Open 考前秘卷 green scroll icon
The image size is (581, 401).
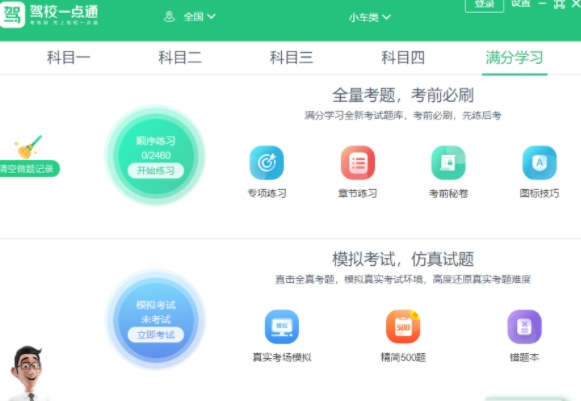[x=448, y=163]
